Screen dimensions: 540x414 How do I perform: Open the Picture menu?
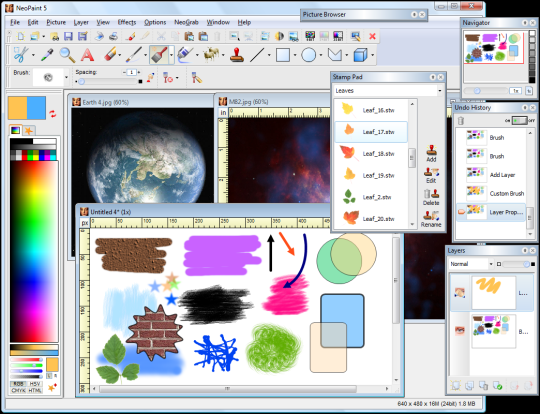[x=56, y=22]
